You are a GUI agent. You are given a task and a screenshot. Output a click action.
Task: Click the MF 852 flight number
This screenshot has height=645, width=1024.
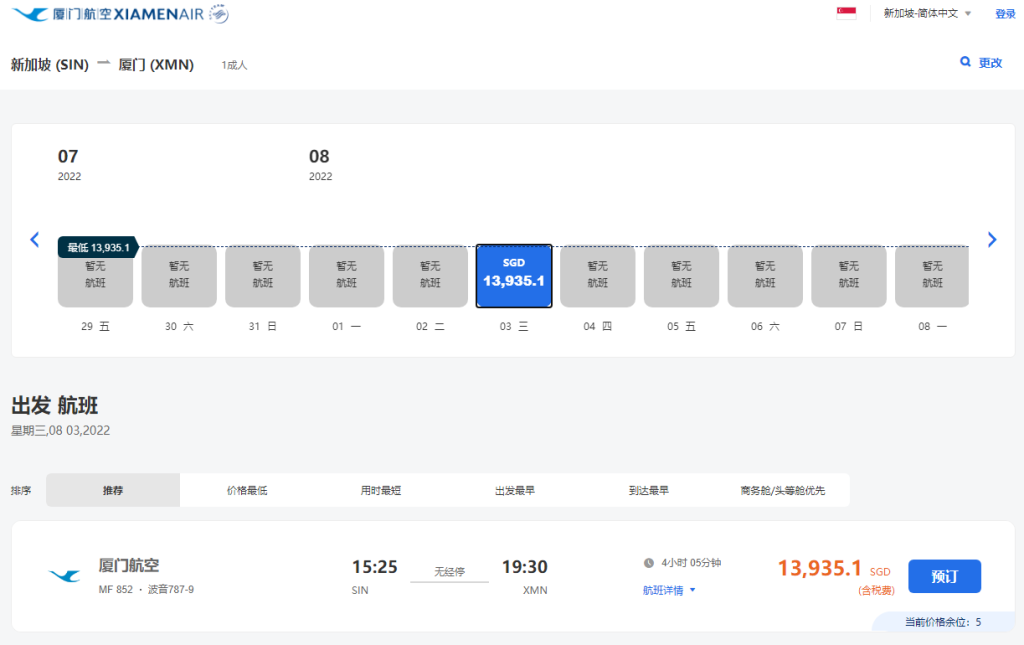pyautogui.click(x=116, y=590)
